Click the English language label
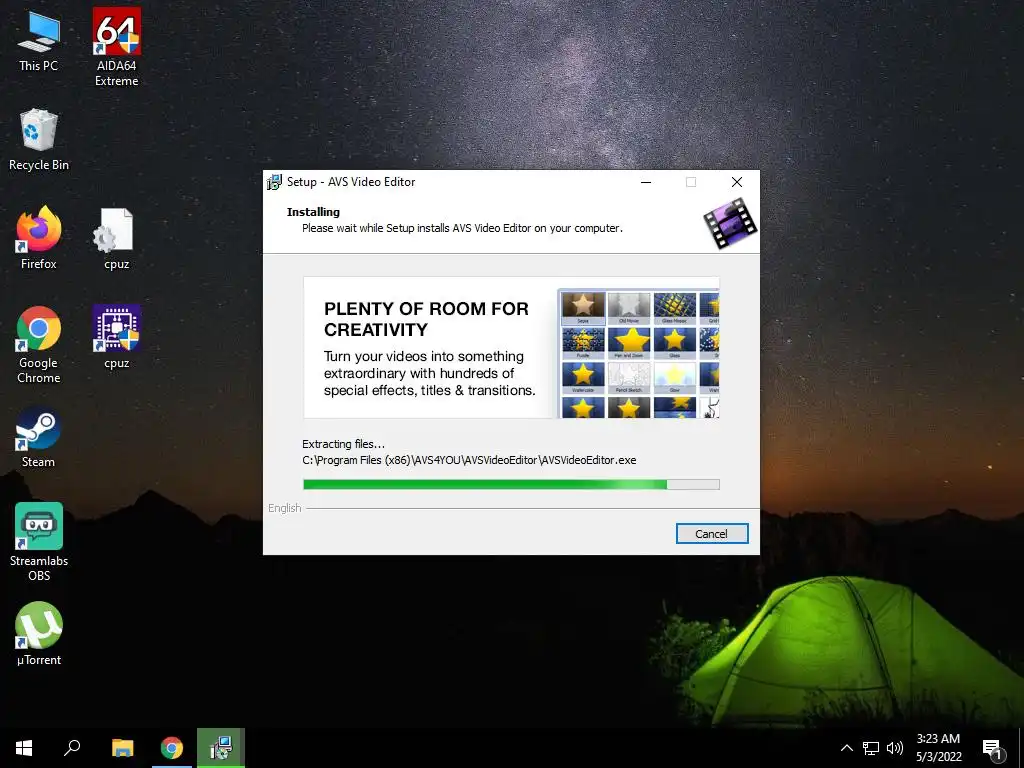 click(285, 508)
